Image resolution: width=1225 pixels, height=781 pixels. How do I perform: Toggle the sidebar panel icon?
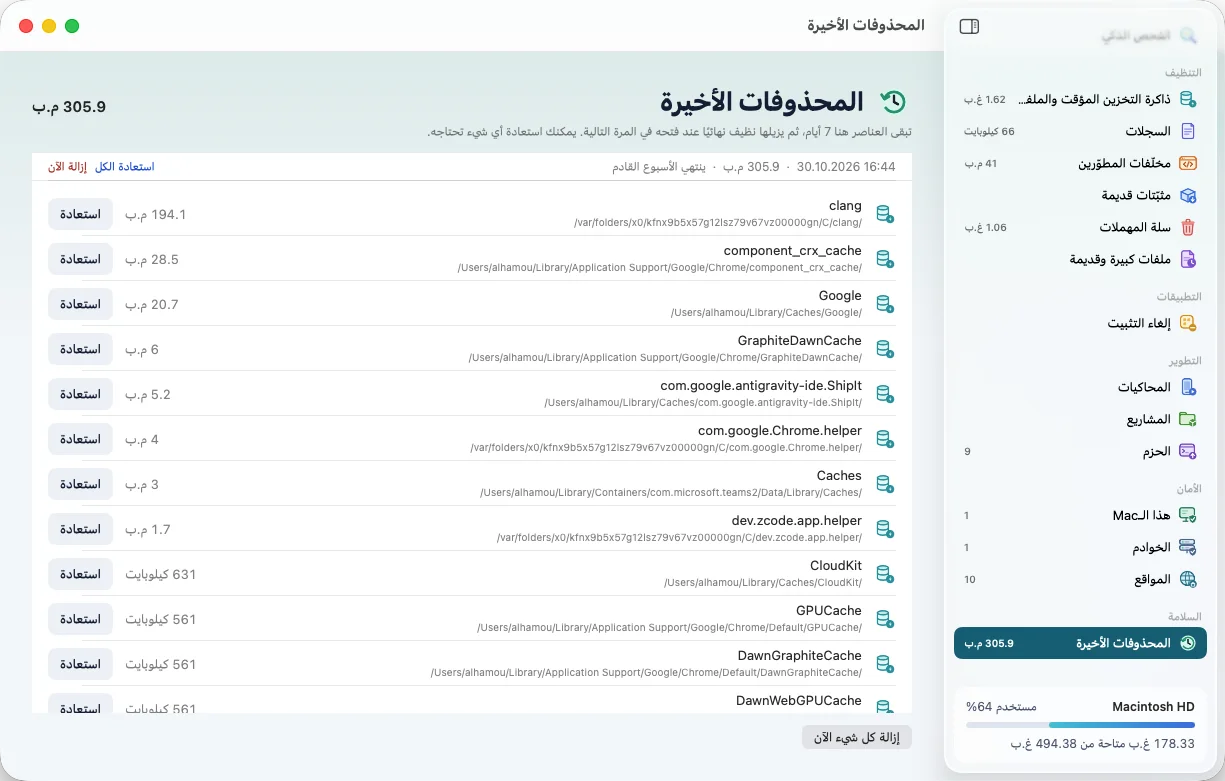(x=969, y=27)
